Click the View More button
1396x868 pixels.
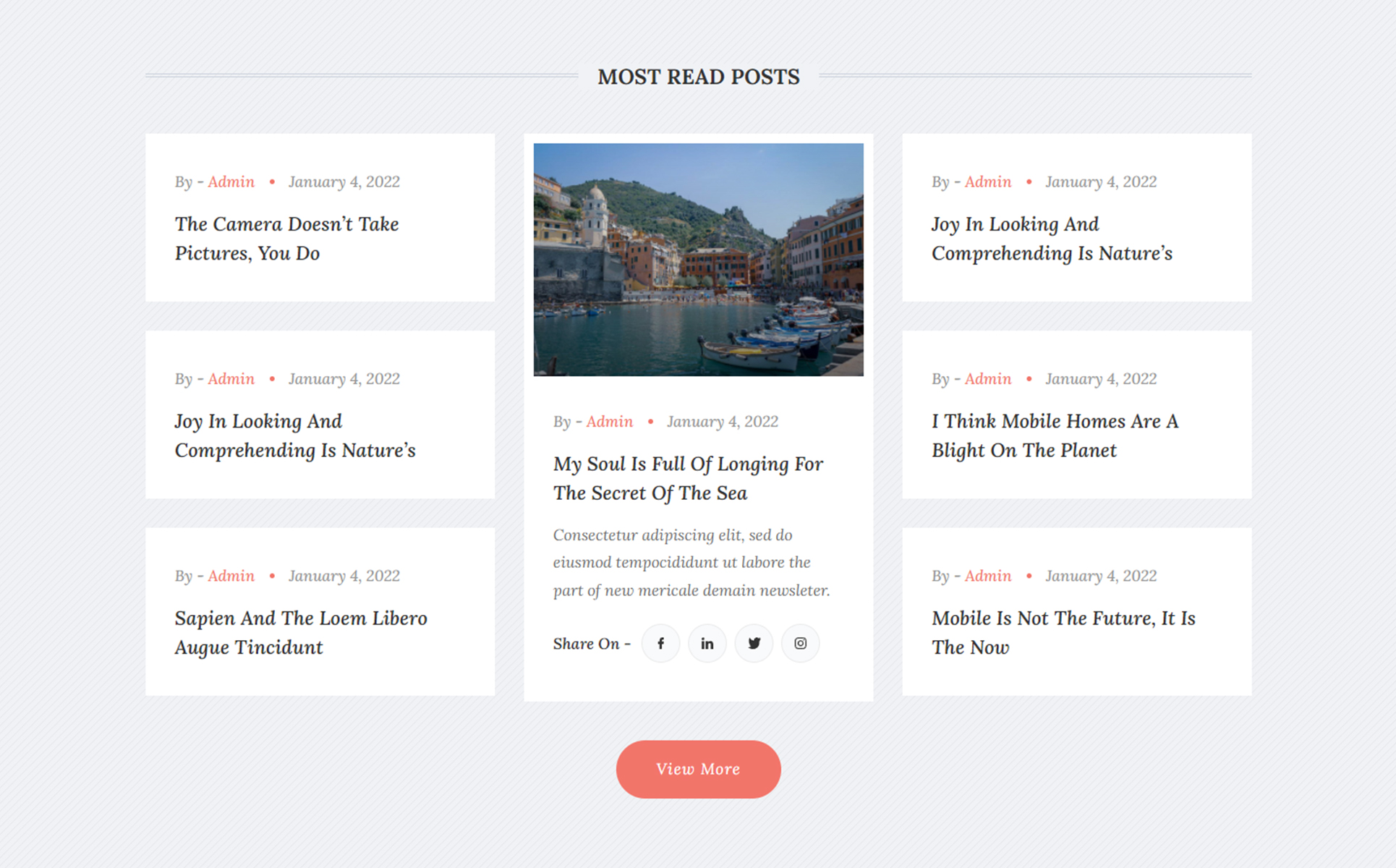point(698,769)
